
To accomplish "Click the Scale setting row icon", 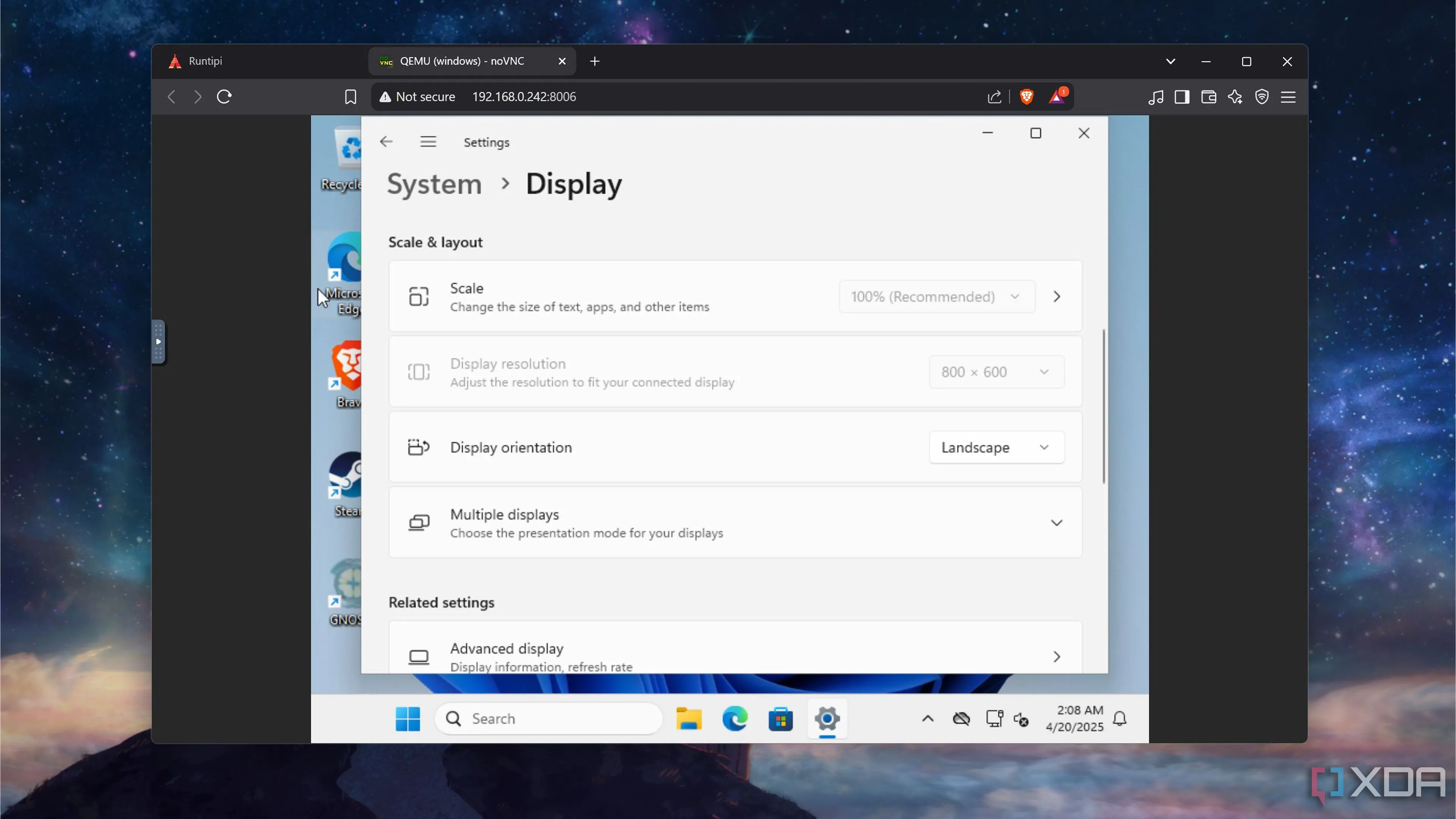I will point(419,297).
